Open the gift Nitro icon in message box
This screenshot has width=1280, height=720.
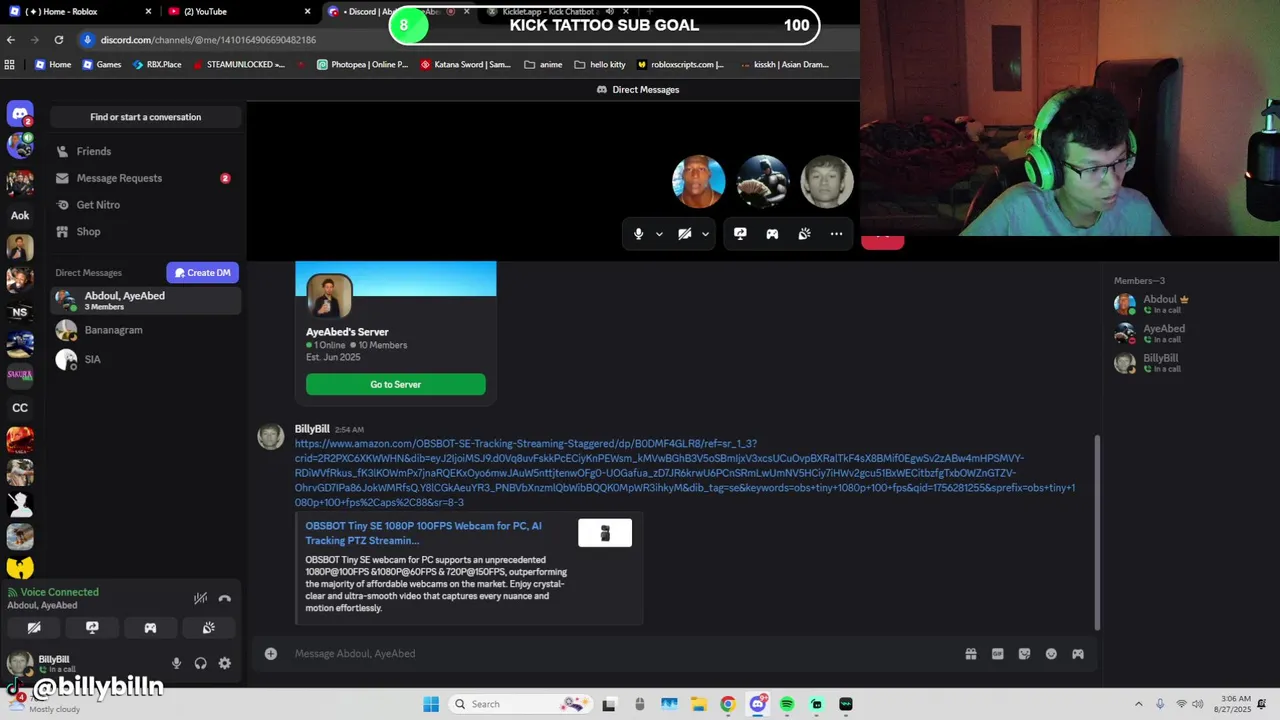point(970,654)
